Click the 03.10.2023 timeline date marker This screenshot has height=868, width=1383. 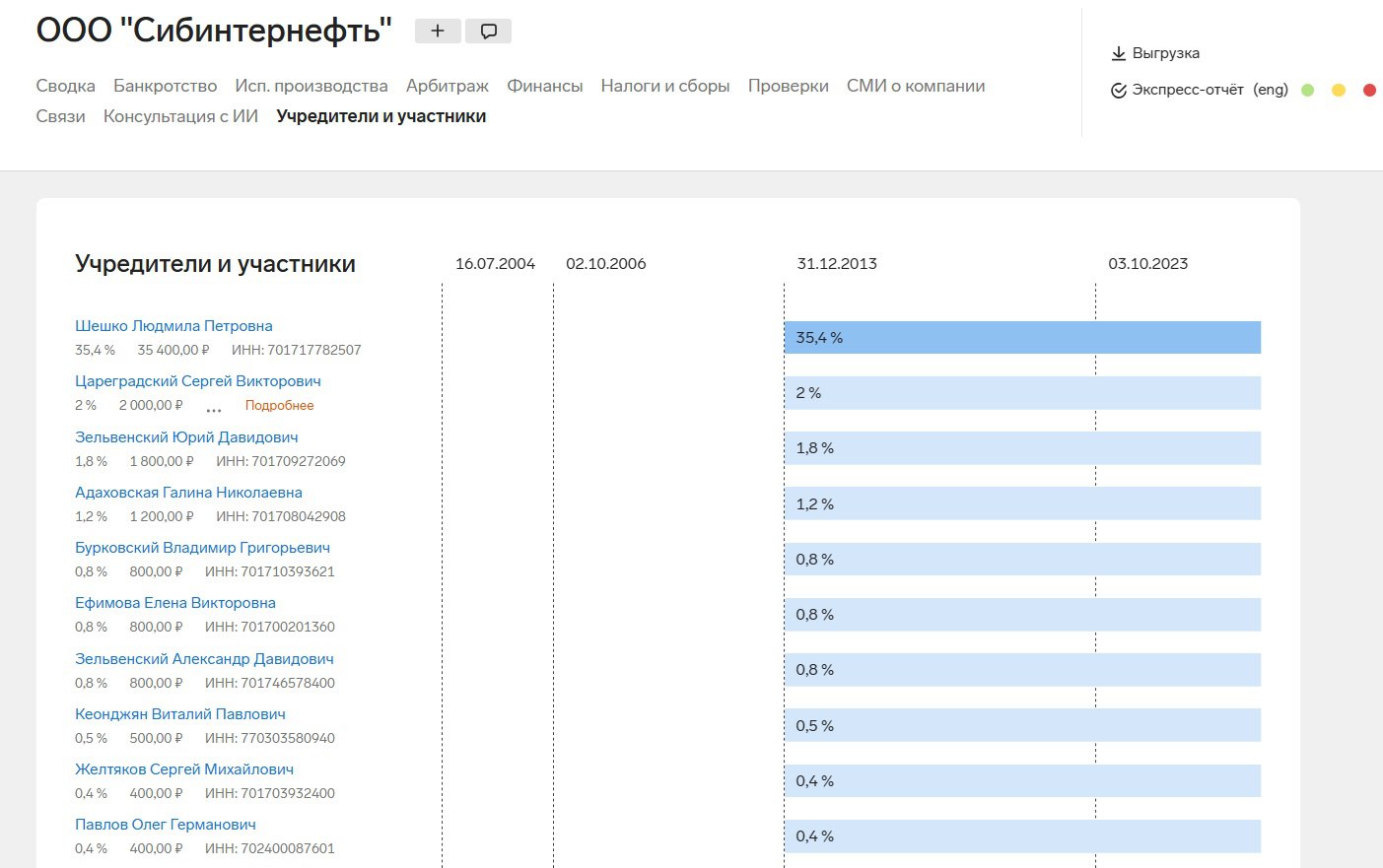click(x=1147, y=264)
